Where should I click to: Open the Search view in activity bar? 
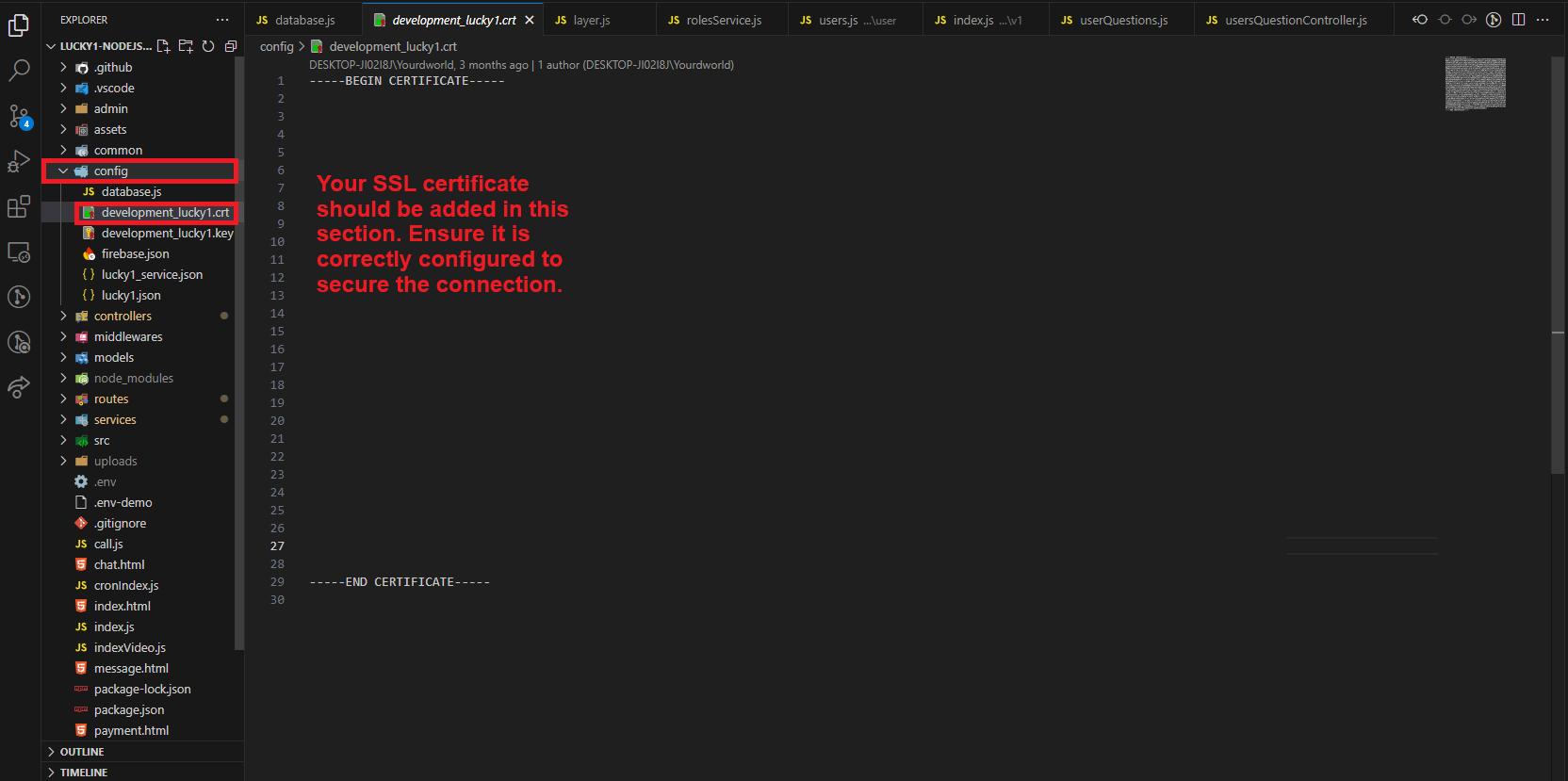19,71
